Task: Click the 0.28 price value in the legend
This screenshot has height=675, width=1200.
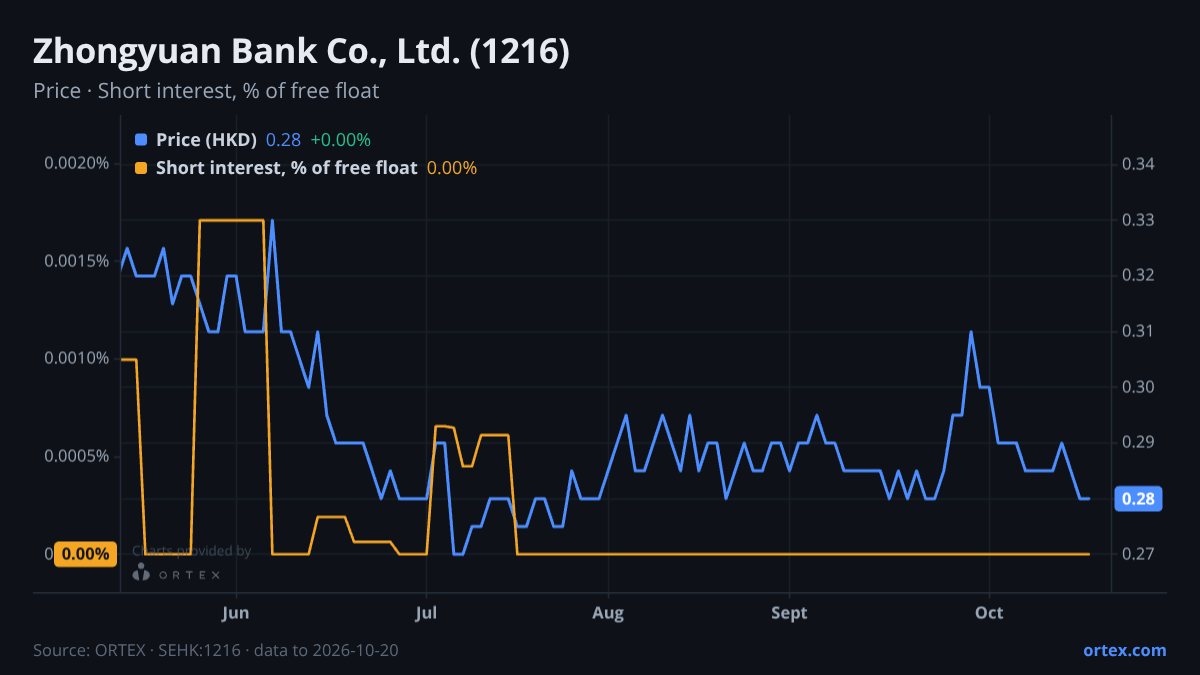Action: coord(283,140)
